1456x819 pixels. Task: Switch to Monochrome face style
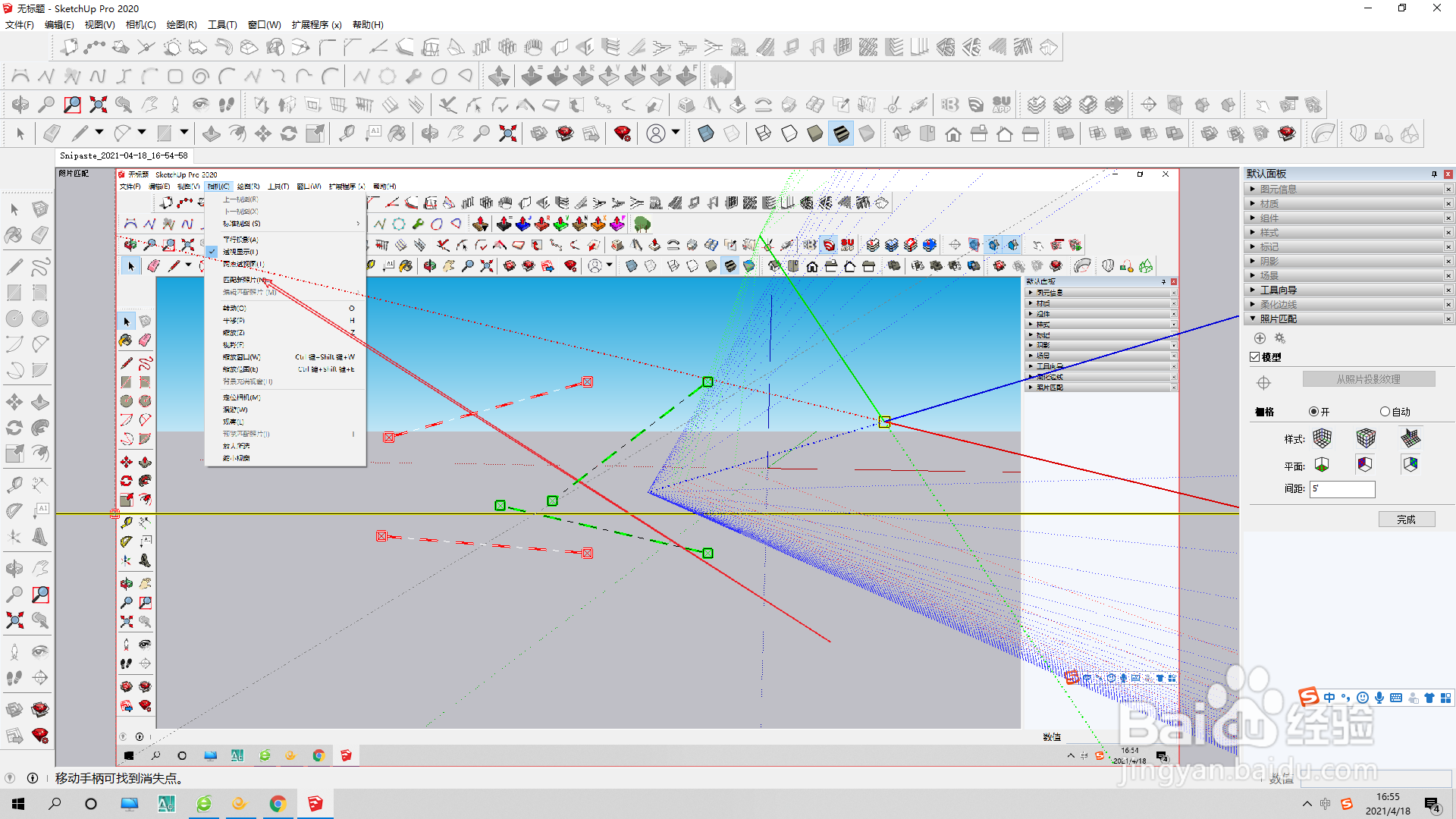pyautogui.click(x=867, y=134)
